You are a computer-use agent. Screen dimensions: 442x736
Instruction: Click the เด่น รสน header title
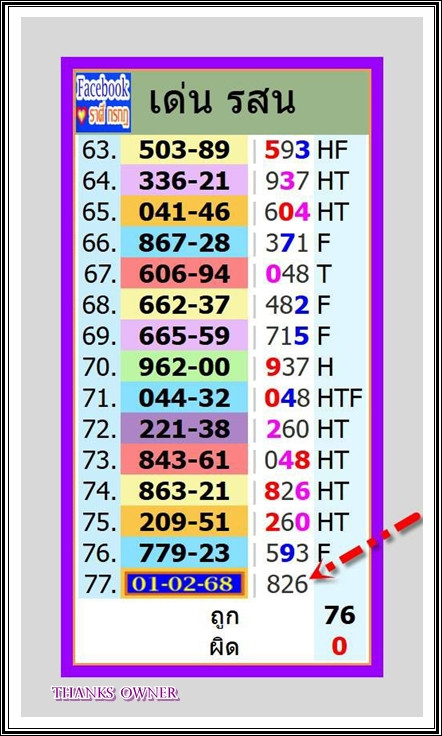point(221,101)
